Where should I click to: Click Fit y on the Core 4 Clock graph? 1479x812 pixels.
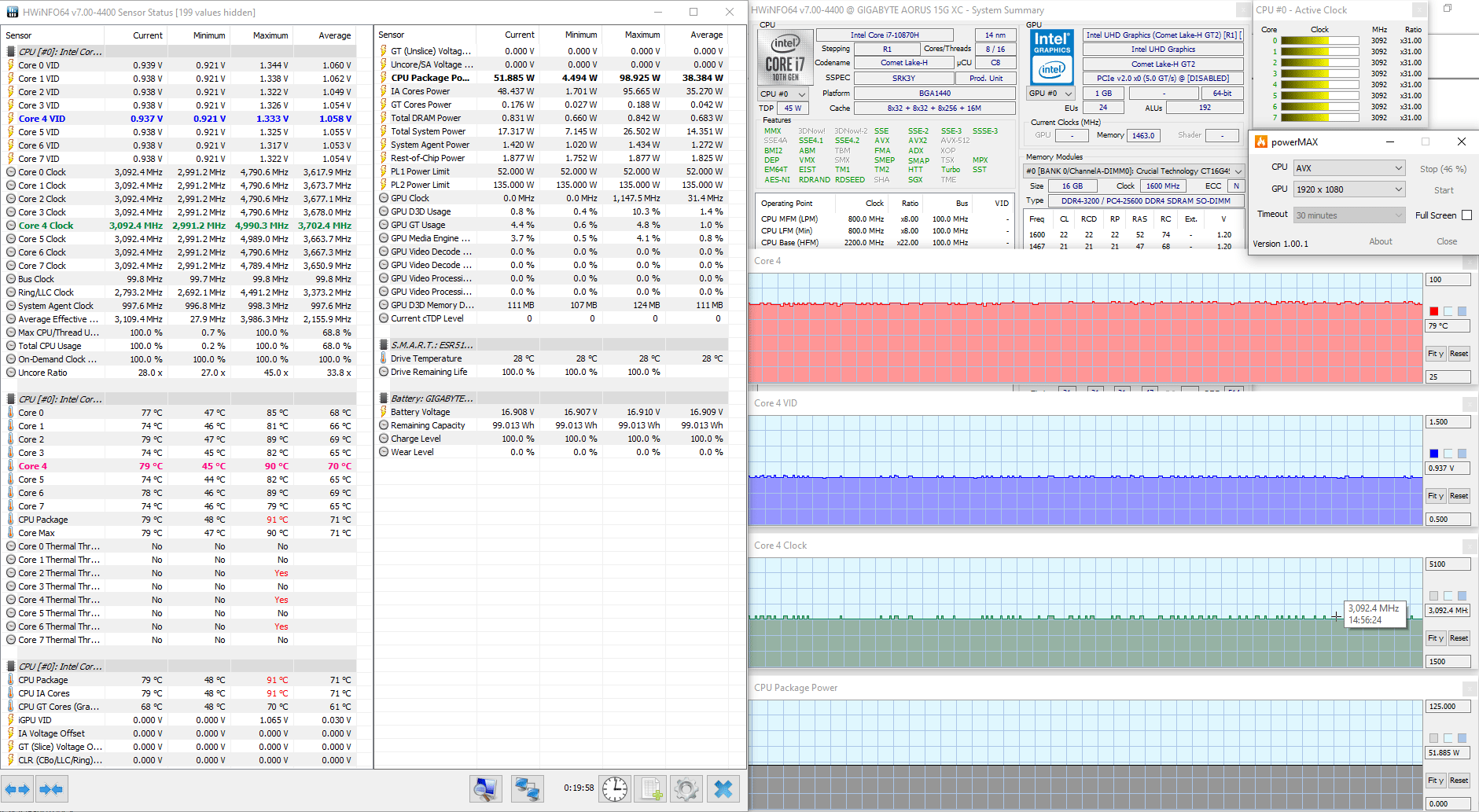1436,638
